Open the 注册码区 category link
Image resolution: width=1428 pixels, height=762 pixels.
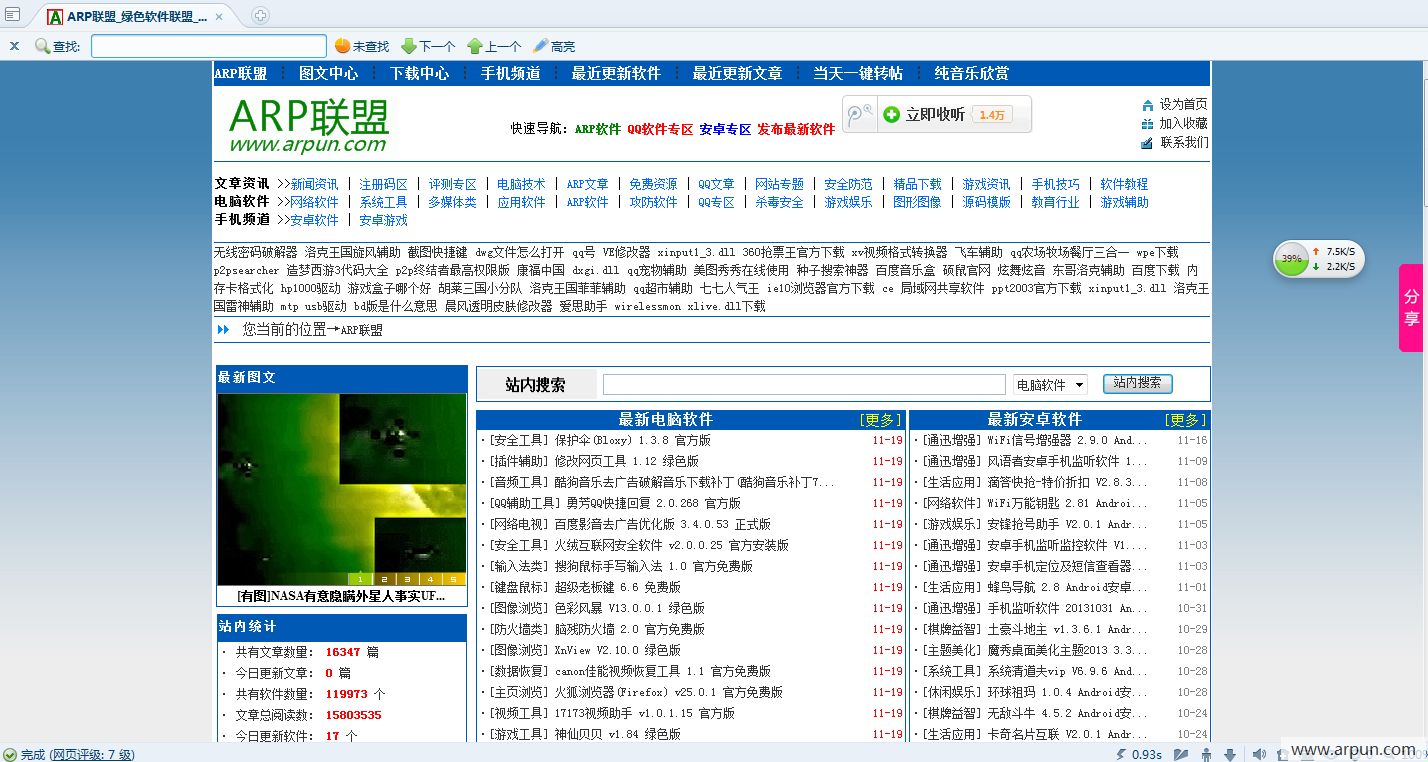[383, 184]
